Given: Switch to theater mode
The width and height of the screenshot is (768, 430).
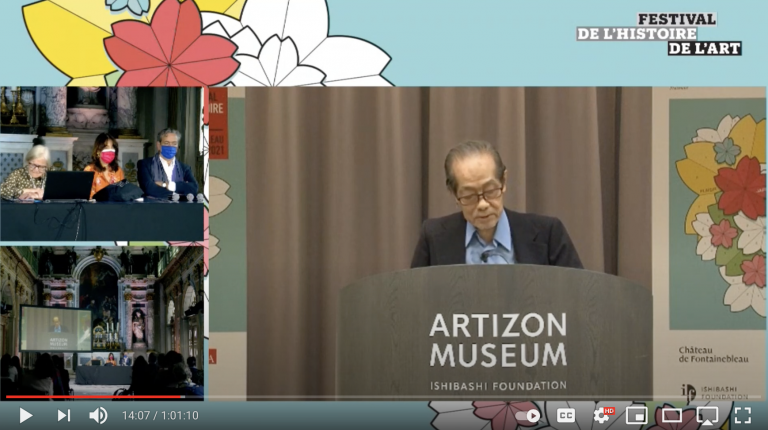Looking at the screenshot, I should click(672, 416).
